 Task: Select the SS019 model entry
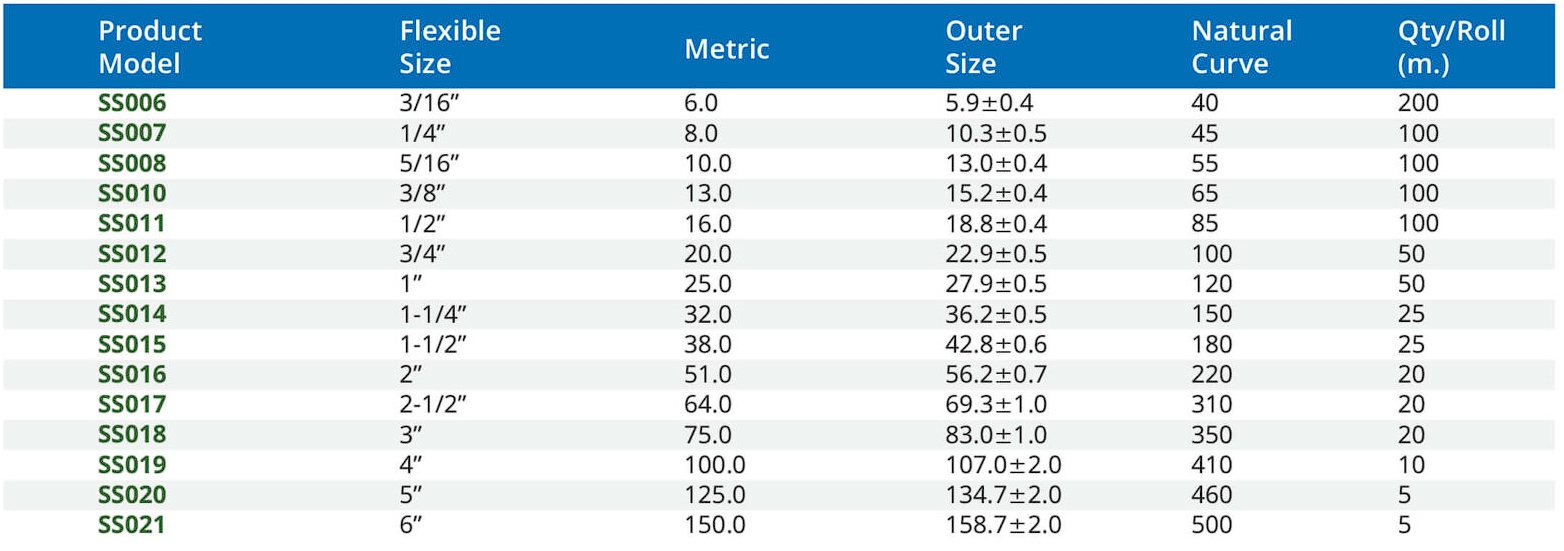(x=131, y=465)
